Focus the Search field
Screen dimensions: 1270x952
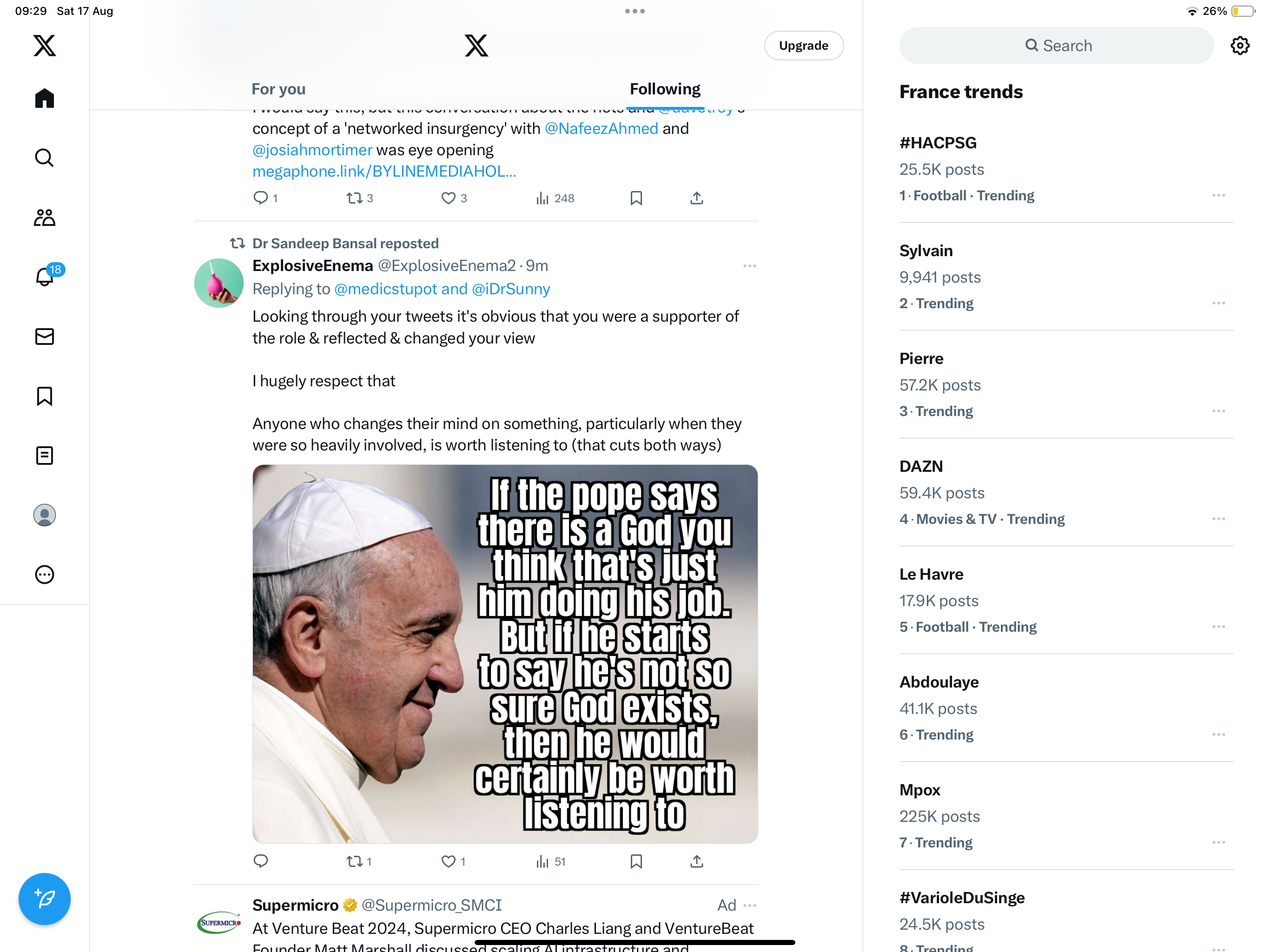point(1056,46)
